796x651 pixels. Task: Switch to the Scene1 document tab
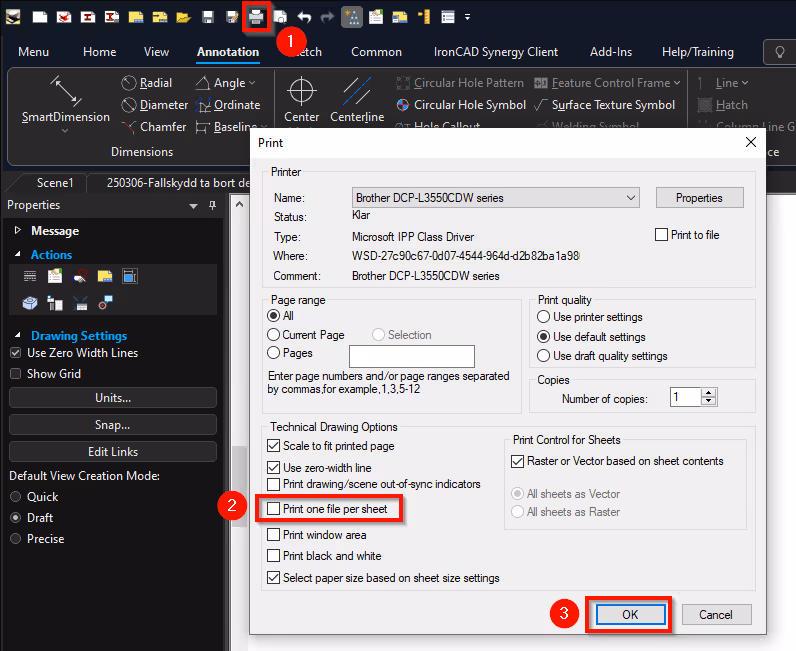(55, 183)
